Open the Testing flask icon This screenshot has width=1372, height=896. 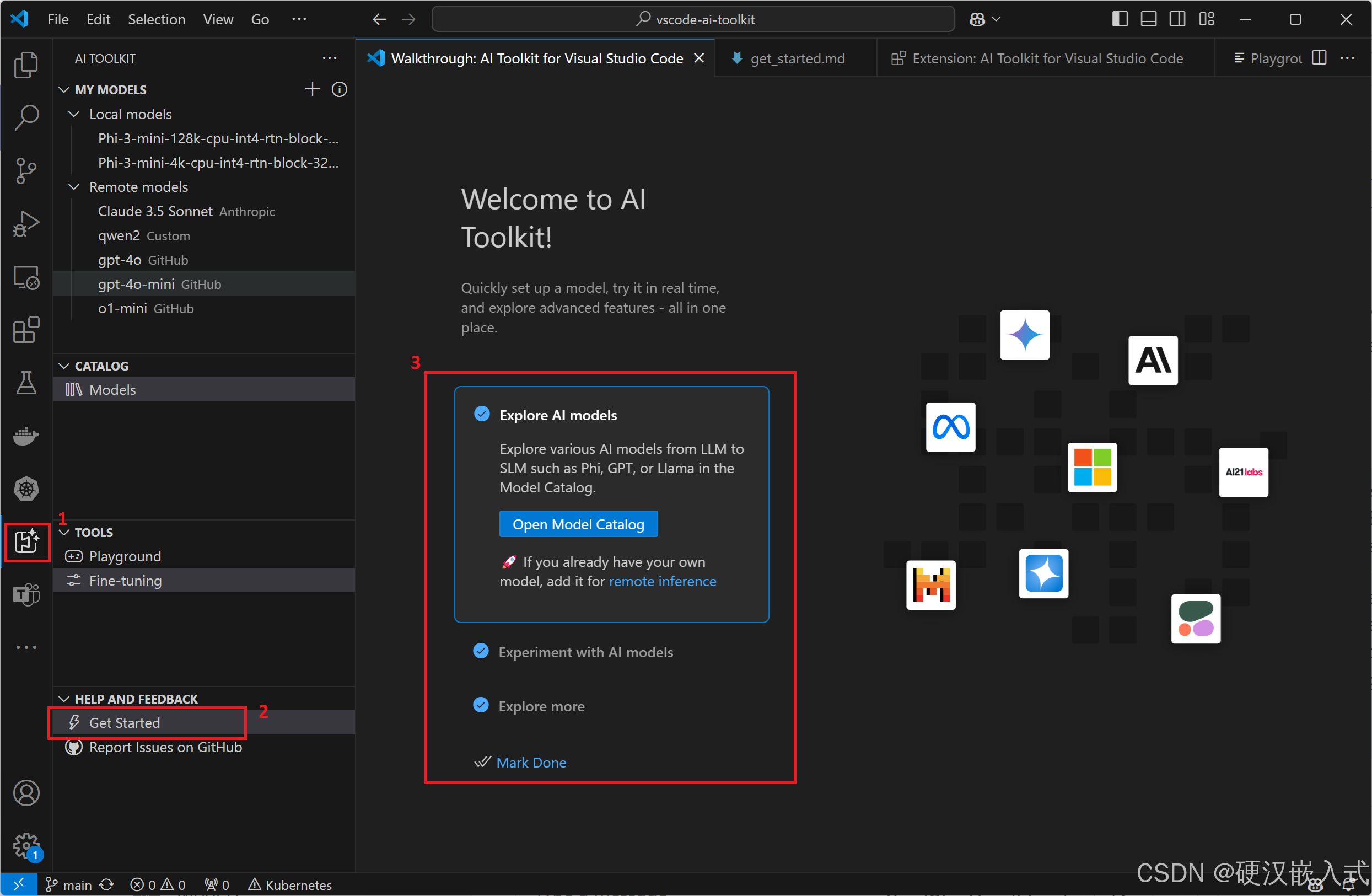pyautogui.click(x=26, y=383)
